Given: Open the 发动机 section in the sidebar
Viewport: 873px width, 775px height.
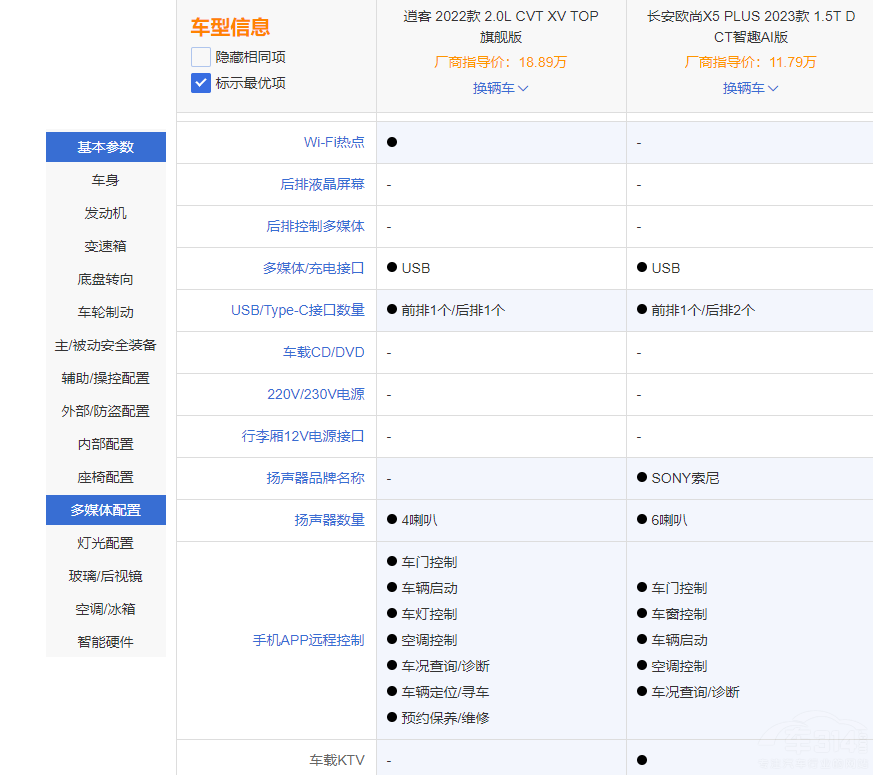Looking at the screenshot, I should point(105,212).
